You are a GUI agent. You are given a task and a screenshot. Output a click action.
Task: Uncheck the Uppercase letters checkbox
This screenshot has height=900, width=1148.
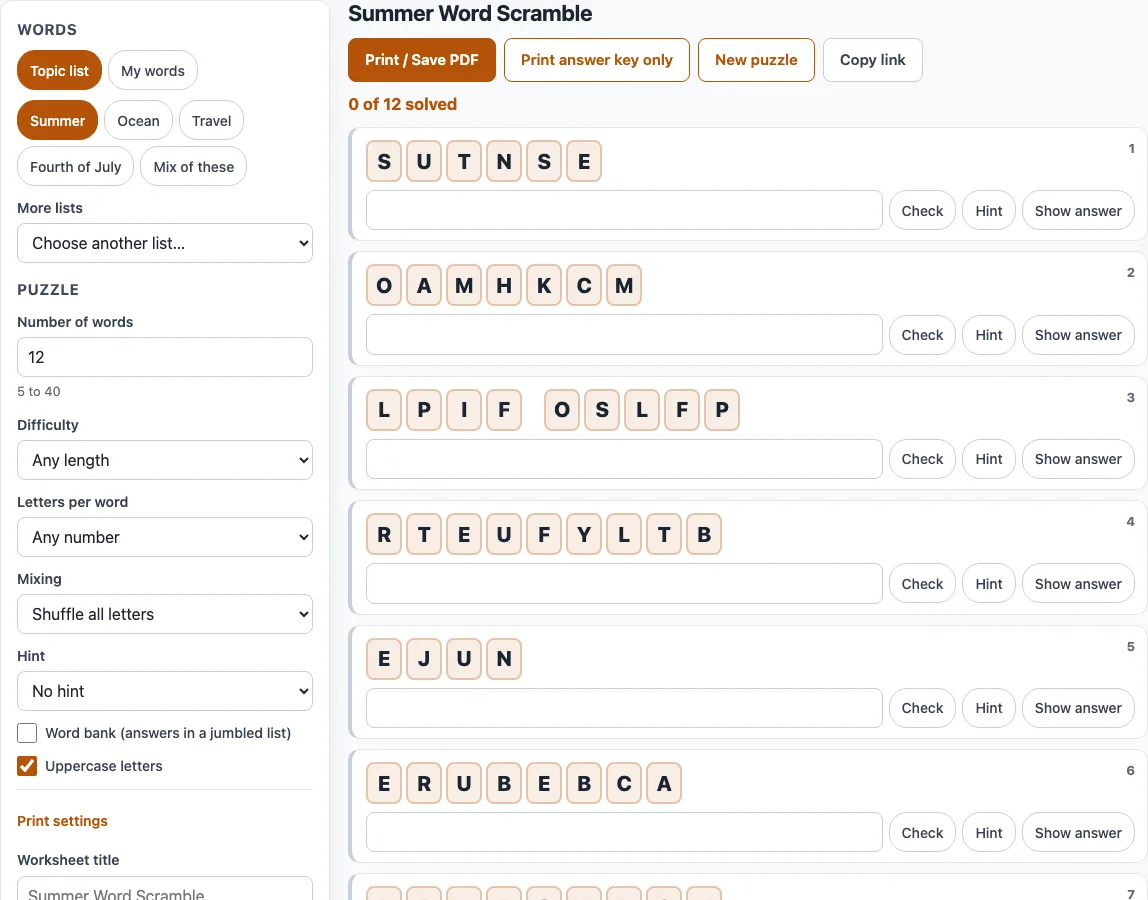[27, 766]
